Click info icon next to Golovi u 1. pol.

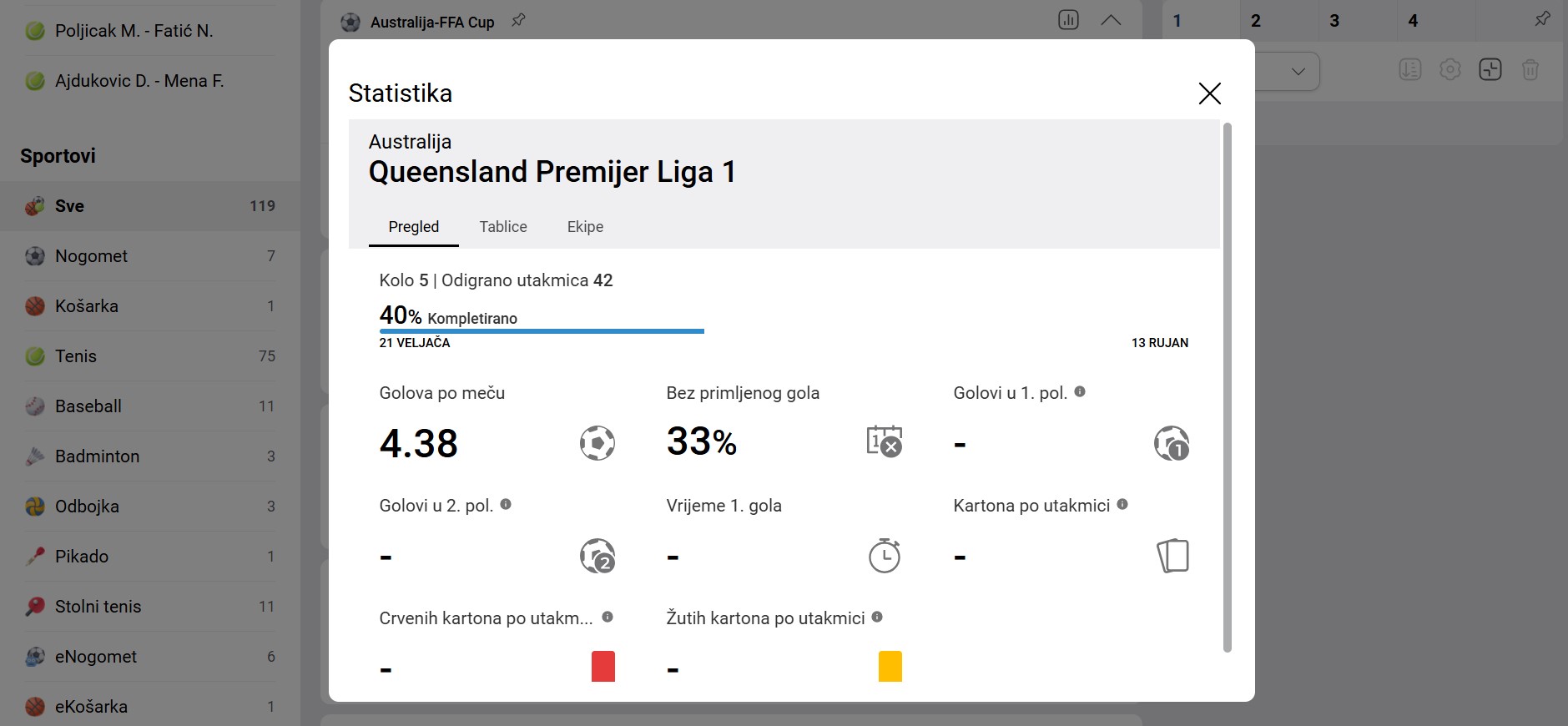point(1080,391)
